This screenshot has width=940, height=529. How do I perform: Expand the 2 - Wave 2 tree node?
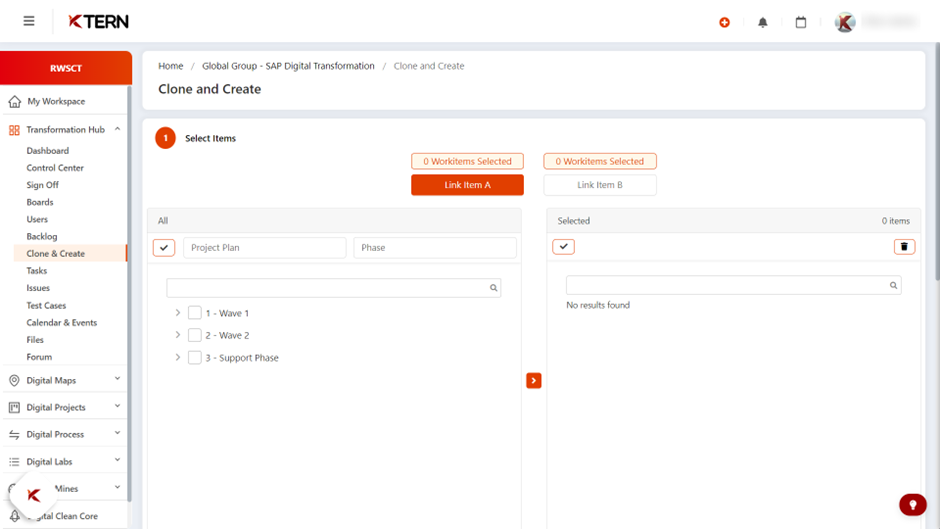click(177, 335)
